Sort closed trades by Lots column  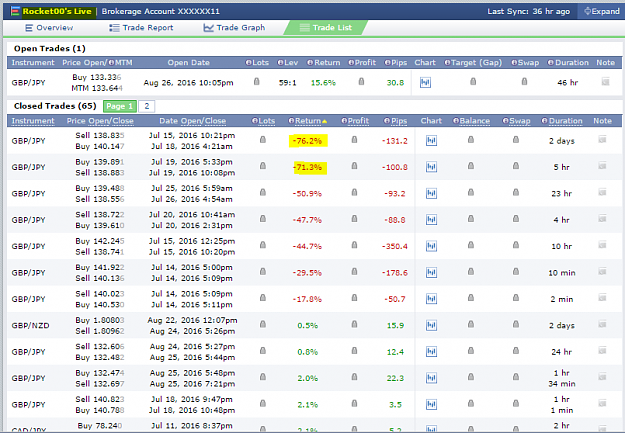(263, 121)
